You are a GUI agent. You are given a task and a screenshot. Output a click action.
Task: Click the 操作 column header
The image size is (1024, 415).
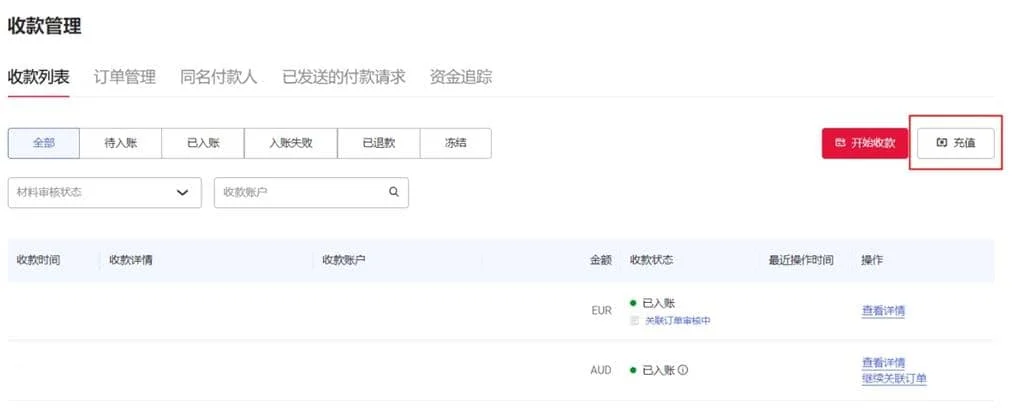(x=872, y=260)
